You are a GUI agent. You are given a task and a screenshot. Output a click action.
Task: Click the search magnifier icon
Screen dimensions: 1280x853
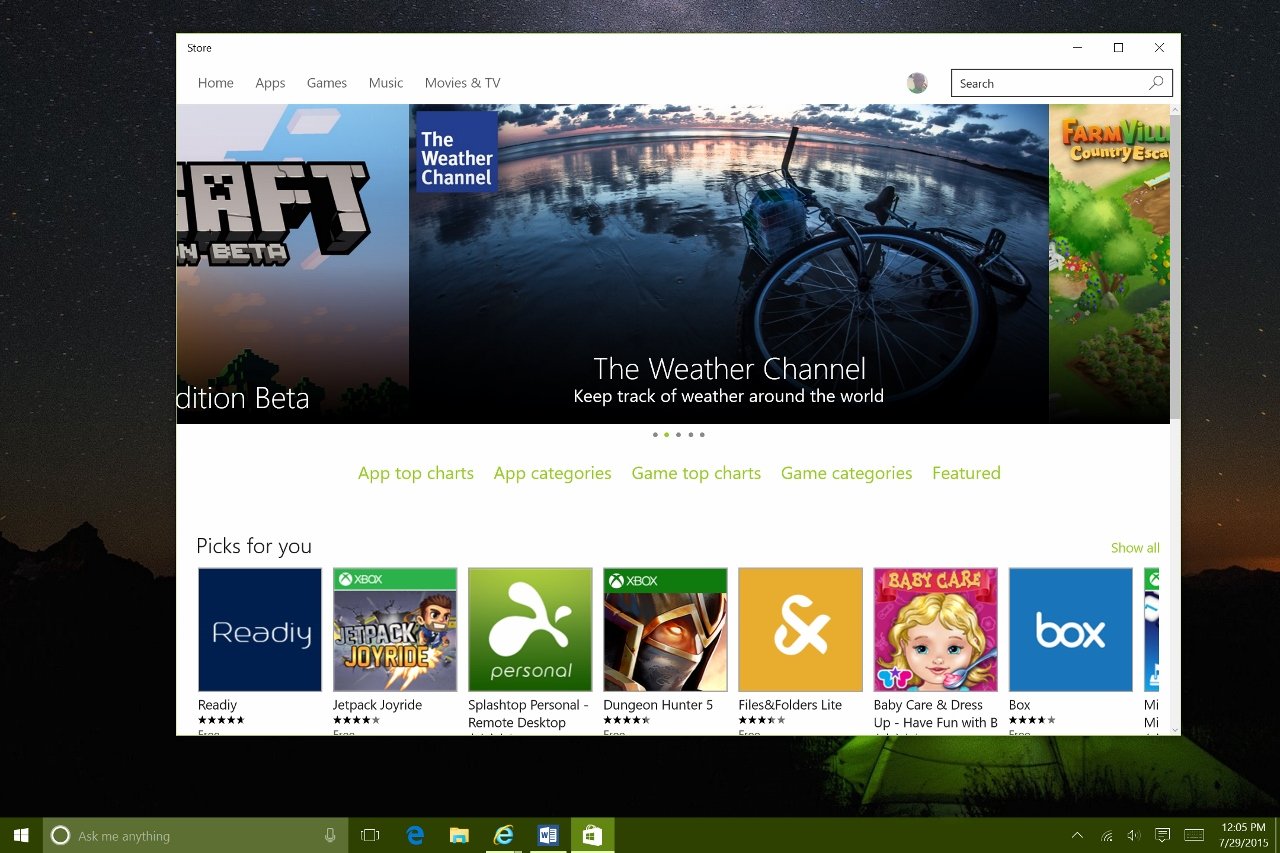[1156, 83]
